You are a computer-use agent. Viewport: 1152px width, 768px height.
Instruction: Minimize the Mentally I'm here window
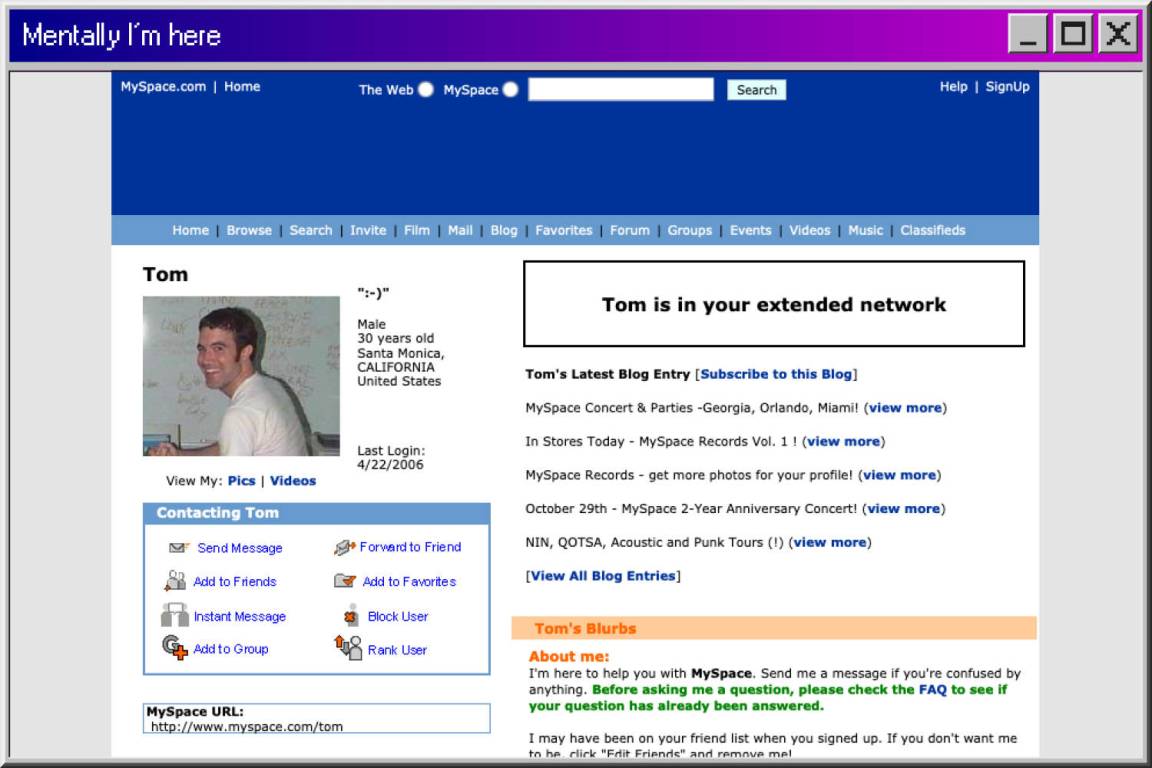[1027, 34]
